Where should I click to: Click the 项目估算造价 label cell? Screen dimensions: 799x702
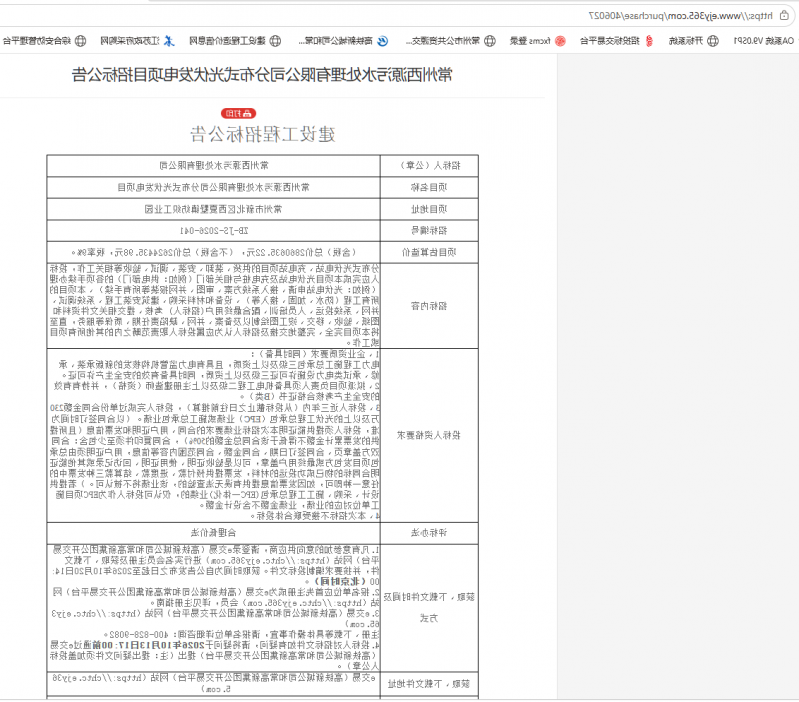pyautogui.click(x=429, y=252)
